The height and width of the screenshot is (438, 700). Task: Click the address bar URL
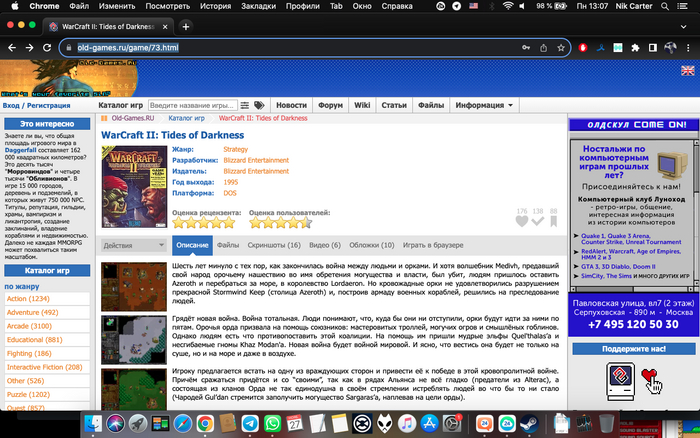tap(128, 48)
